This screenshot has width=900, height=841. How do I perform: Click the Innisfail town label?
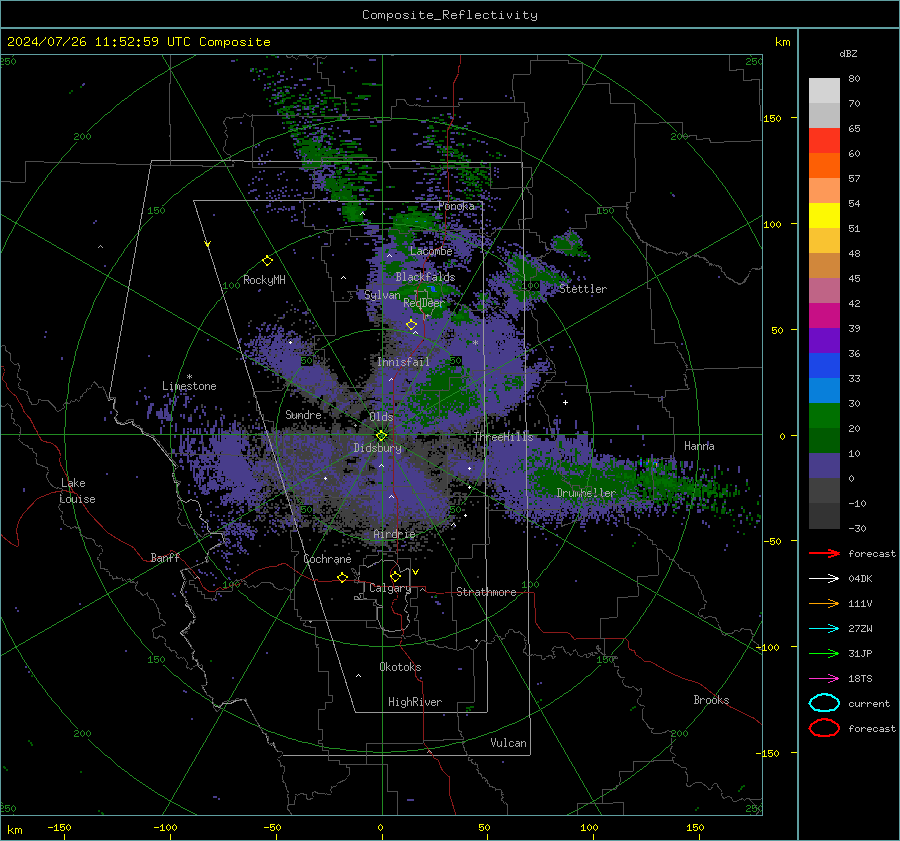pos(403,362)
